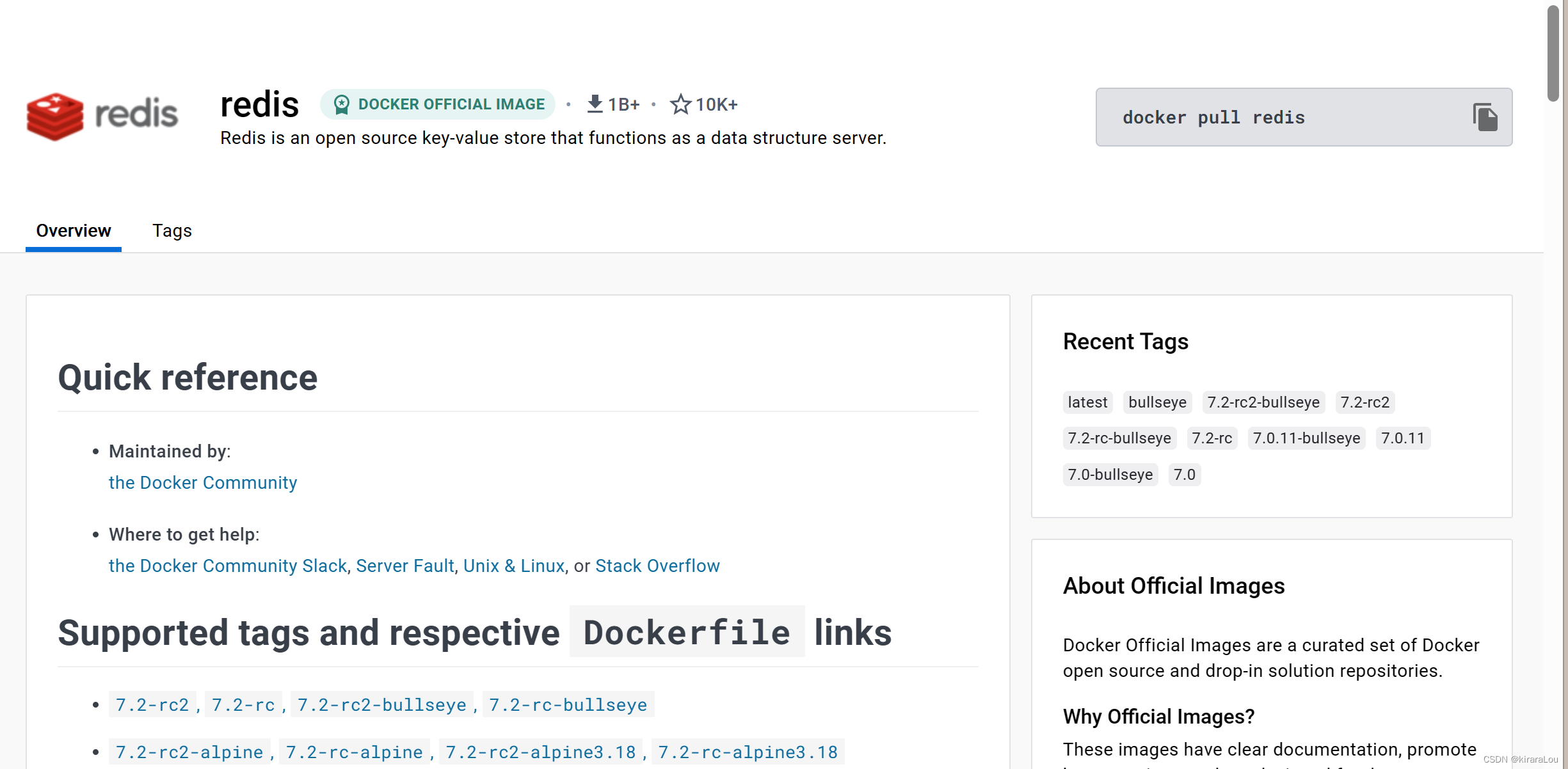
Task: Click the redis repository title
Action: tap(259, 104)
